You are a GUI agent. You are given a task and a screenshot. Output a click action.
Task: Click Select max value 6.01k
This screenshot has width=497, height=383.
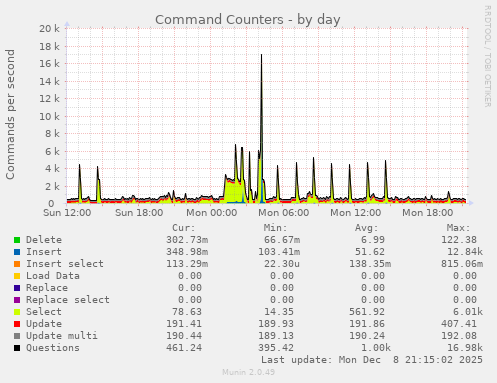pyautogui.click(x=468, y=312)
